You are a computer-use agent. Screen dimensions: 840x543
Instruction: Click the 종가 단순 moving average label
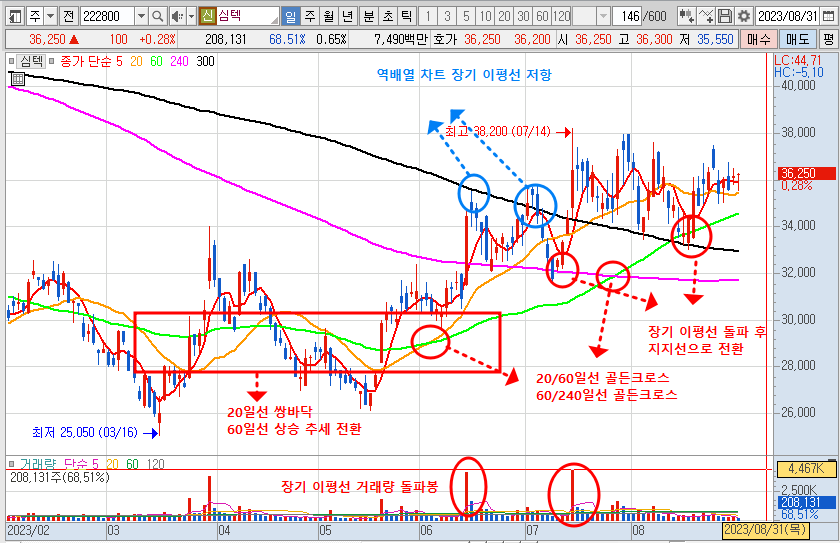(86, 61)
